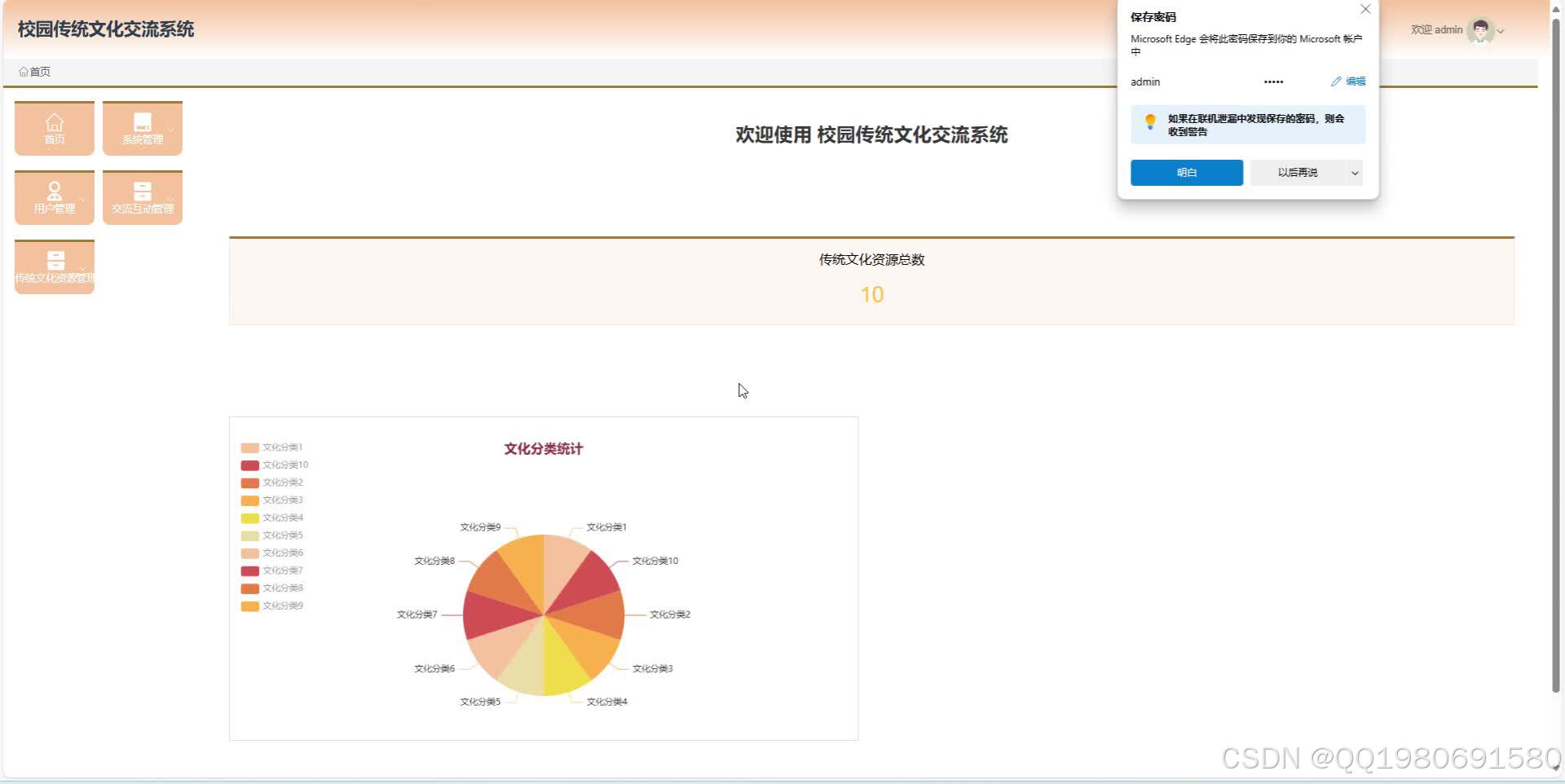
Task: Expand the 系统管理 submenu chevron
Action: click(170, 129)
